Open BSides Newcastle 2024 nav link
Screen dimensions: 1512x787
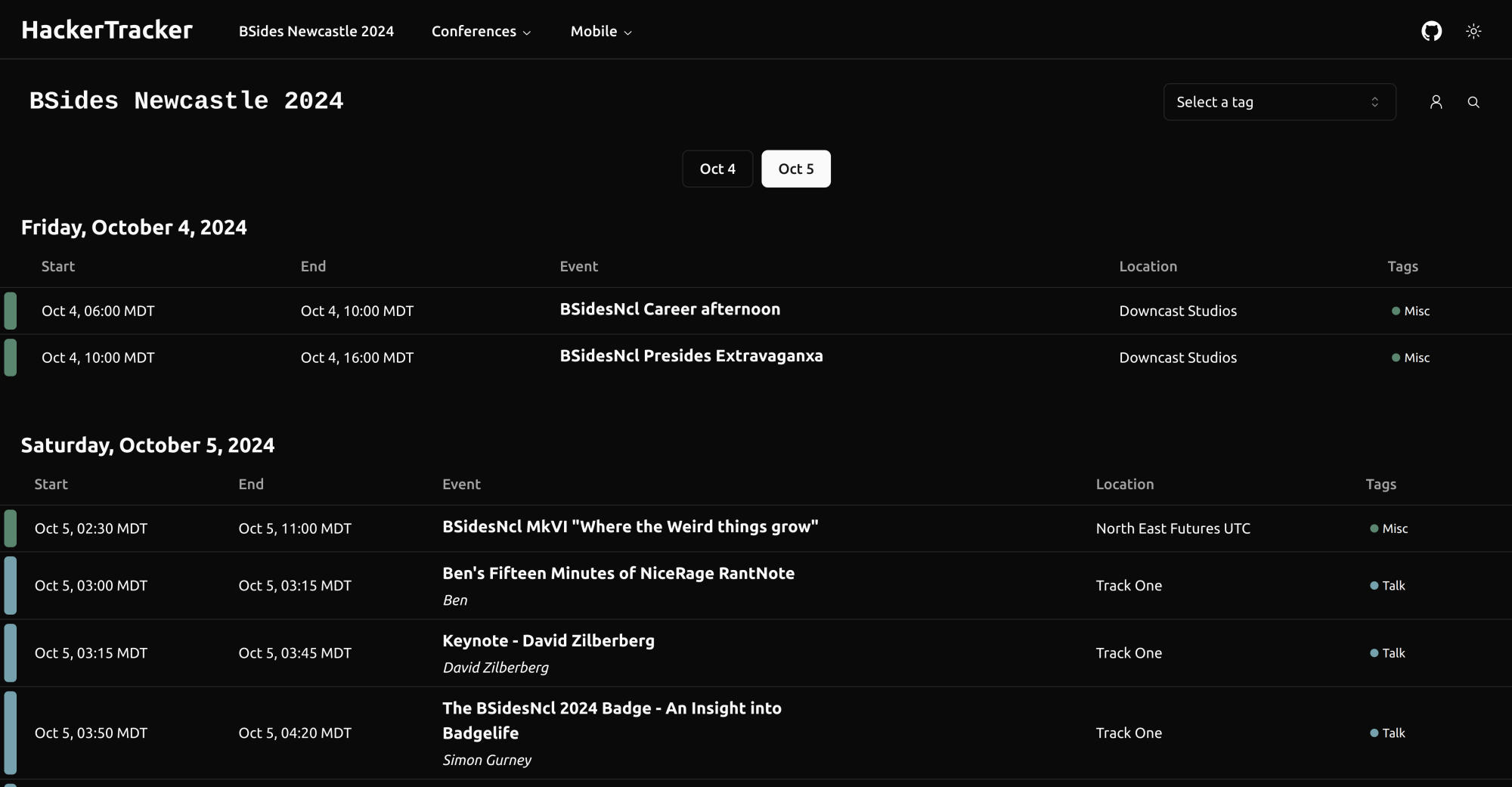316,31
